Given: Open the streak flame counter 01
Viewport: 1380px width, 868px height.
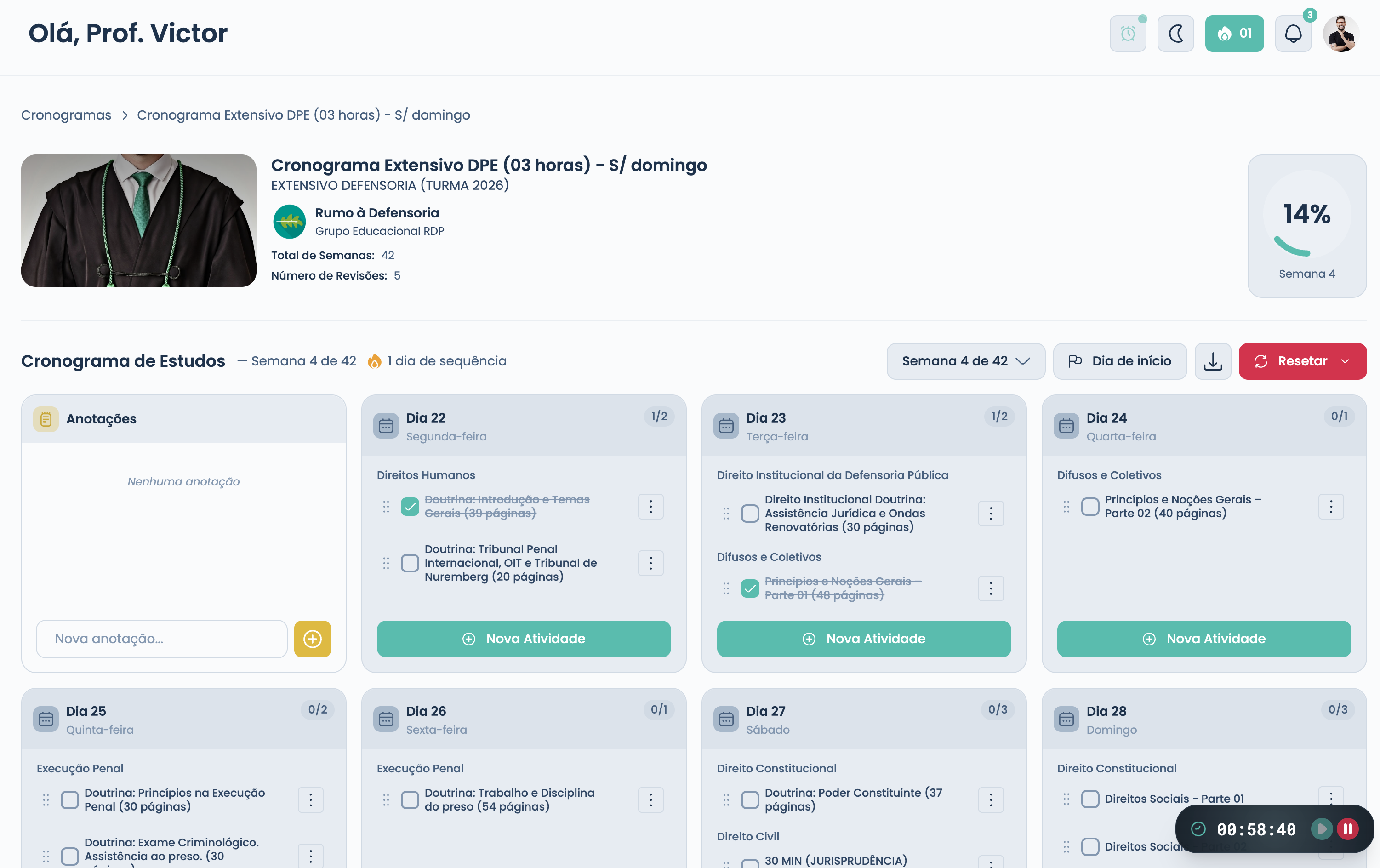Looking at the screenshot, I should pyautogui.click(x=1234, y=33).
